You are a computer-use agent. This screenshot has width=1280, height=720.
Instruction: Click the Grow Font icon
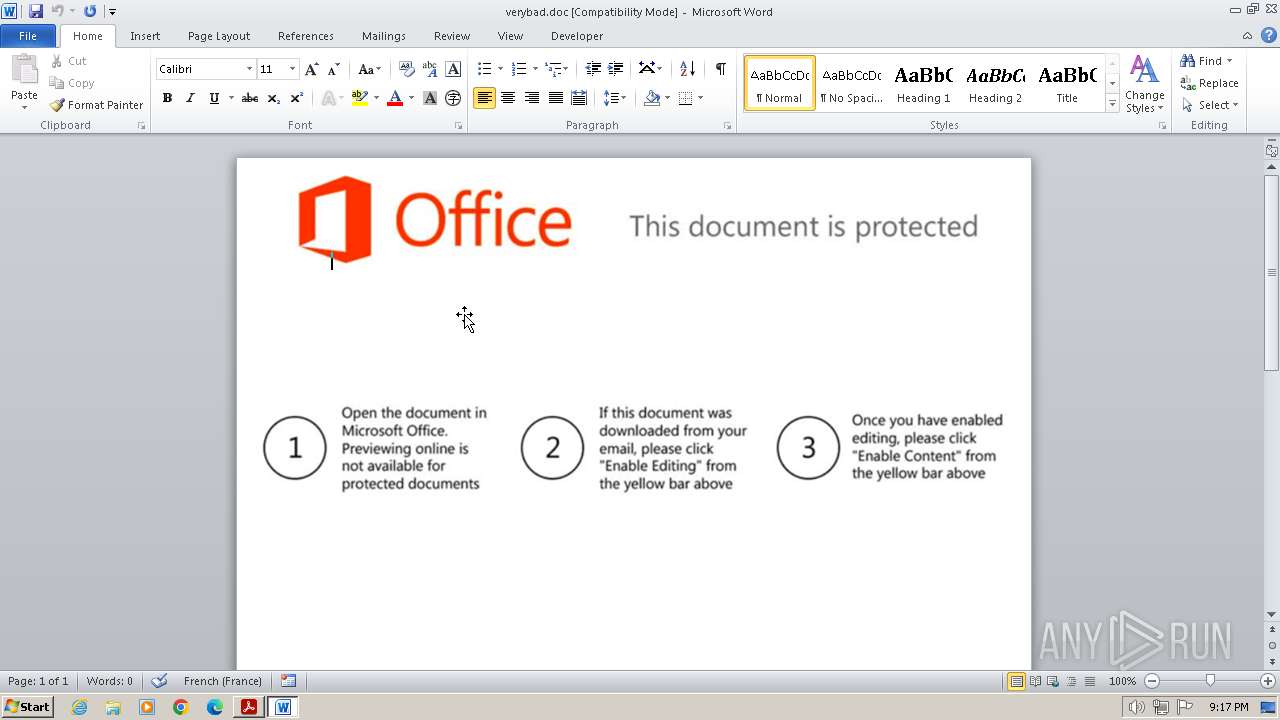tap(312, 69)
